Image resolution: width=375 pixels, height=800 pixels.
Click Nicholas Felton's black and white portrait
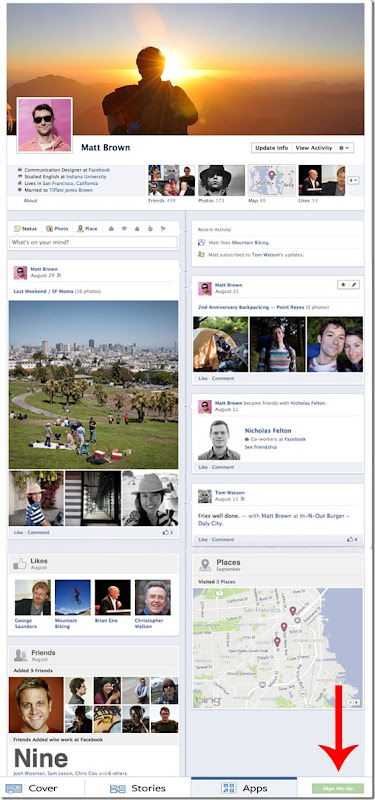[219, 440]
